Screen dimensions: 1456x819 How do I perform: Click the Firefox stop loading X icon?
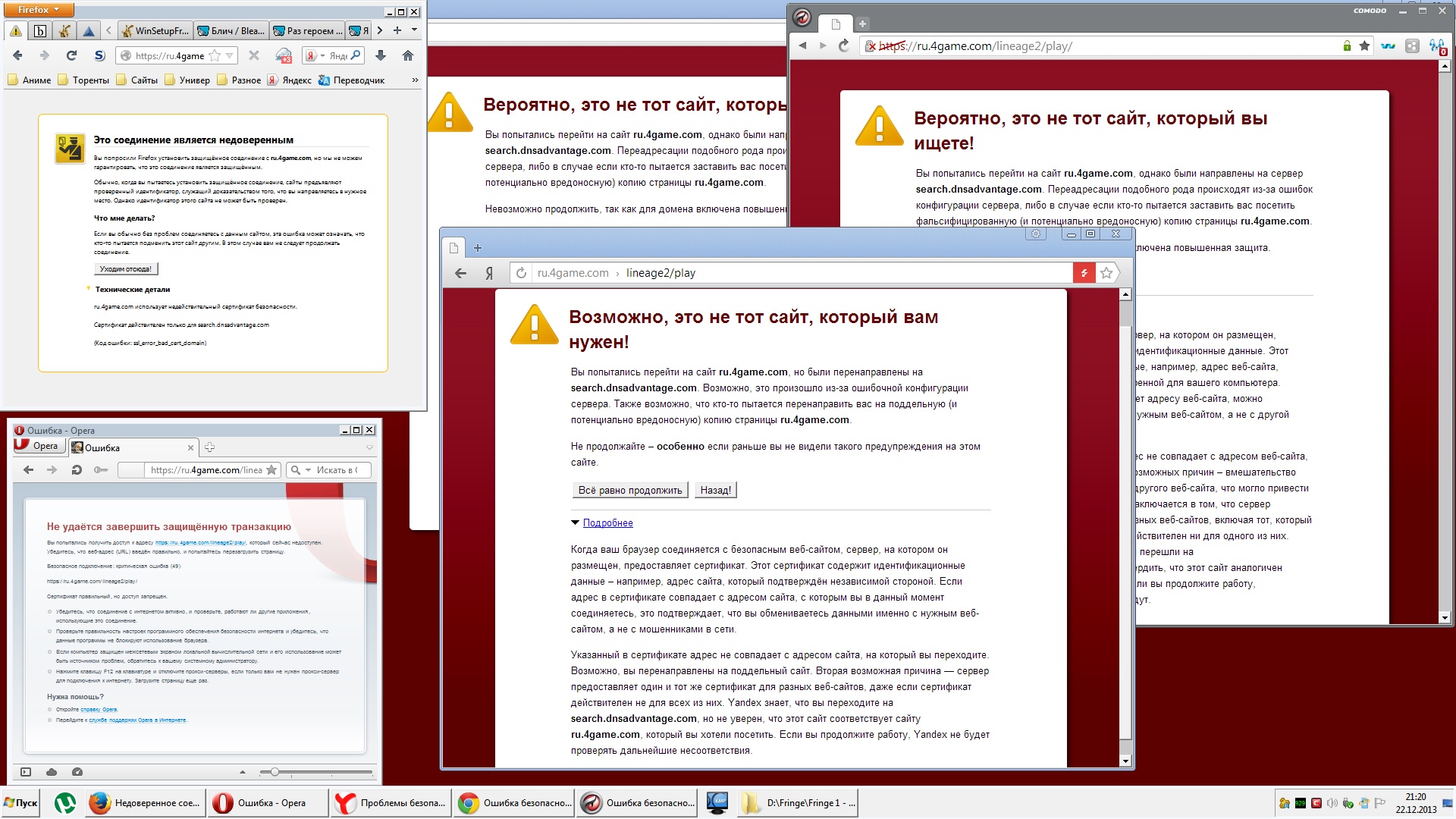[254, 55]
